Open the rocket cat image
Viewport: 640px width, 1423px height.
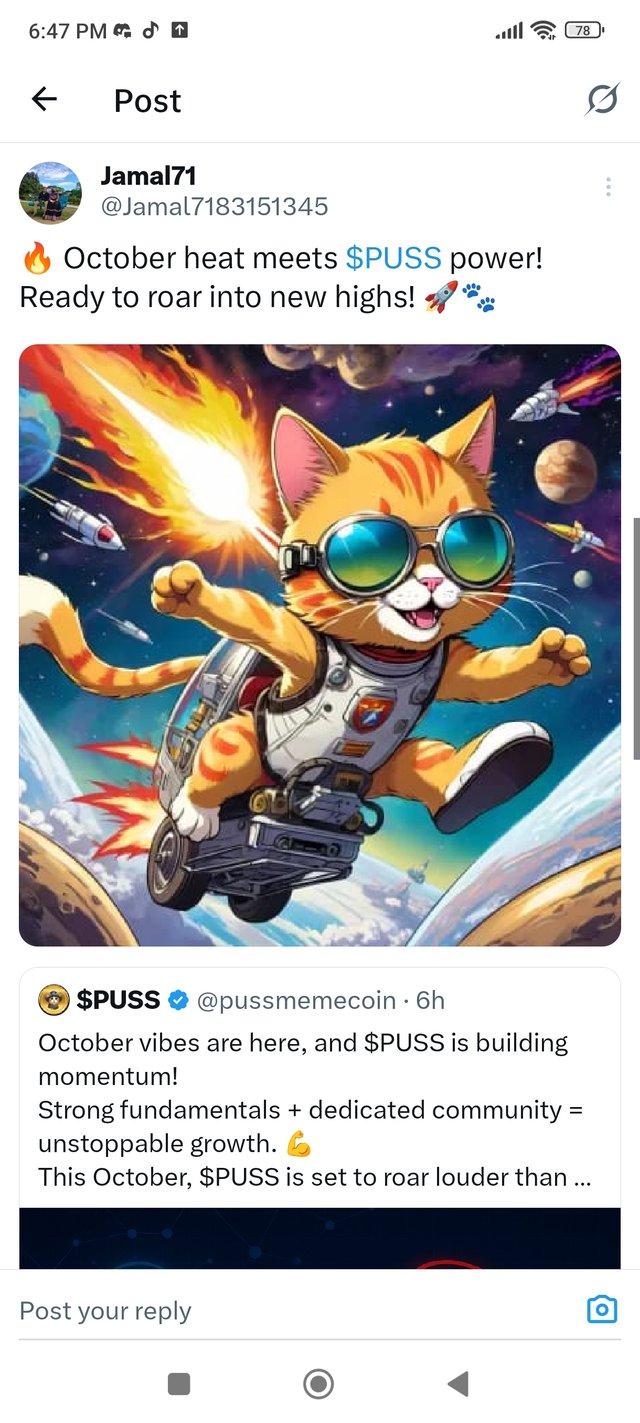(320, 645)
